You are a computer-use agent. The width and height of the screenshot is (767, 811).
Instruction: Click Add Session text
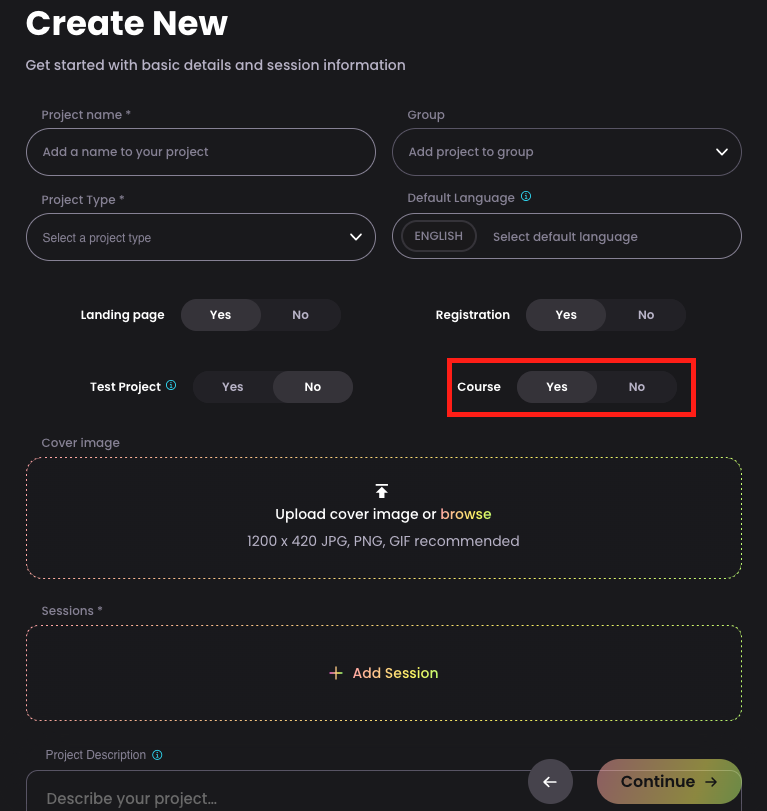(395, 673)
